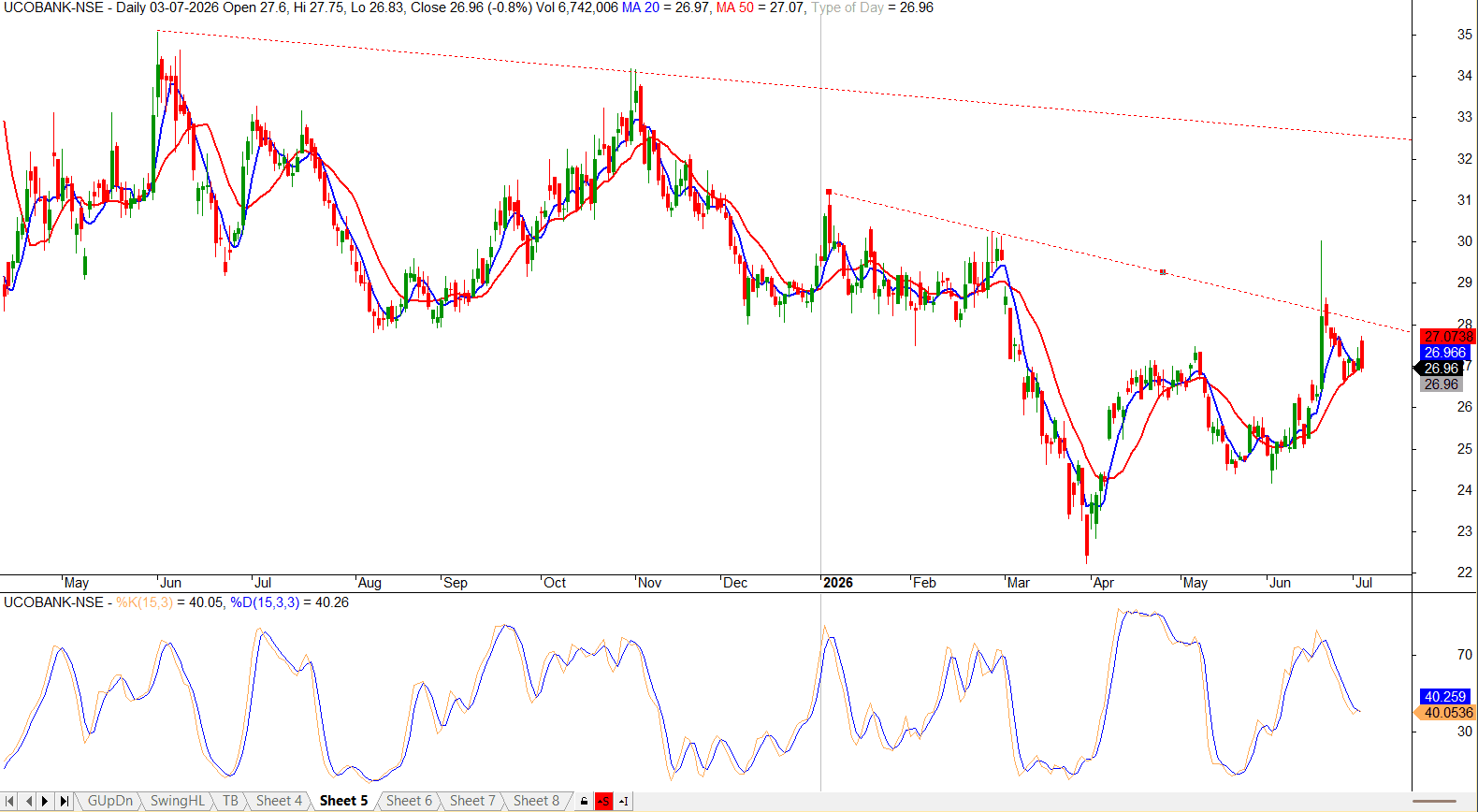Screen dimensions: 1478x812
Task: Open the Sheet 7 tab
Action: pyautogui.click(x=472, y=801)
